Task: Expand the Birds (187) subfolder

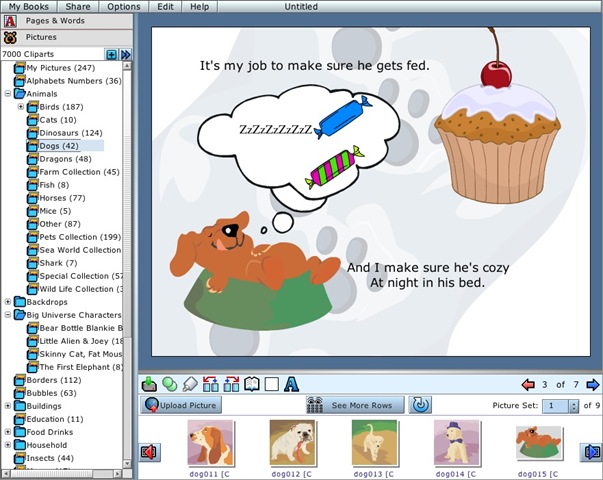Action: pyautogui.click(x=21, y=107)
